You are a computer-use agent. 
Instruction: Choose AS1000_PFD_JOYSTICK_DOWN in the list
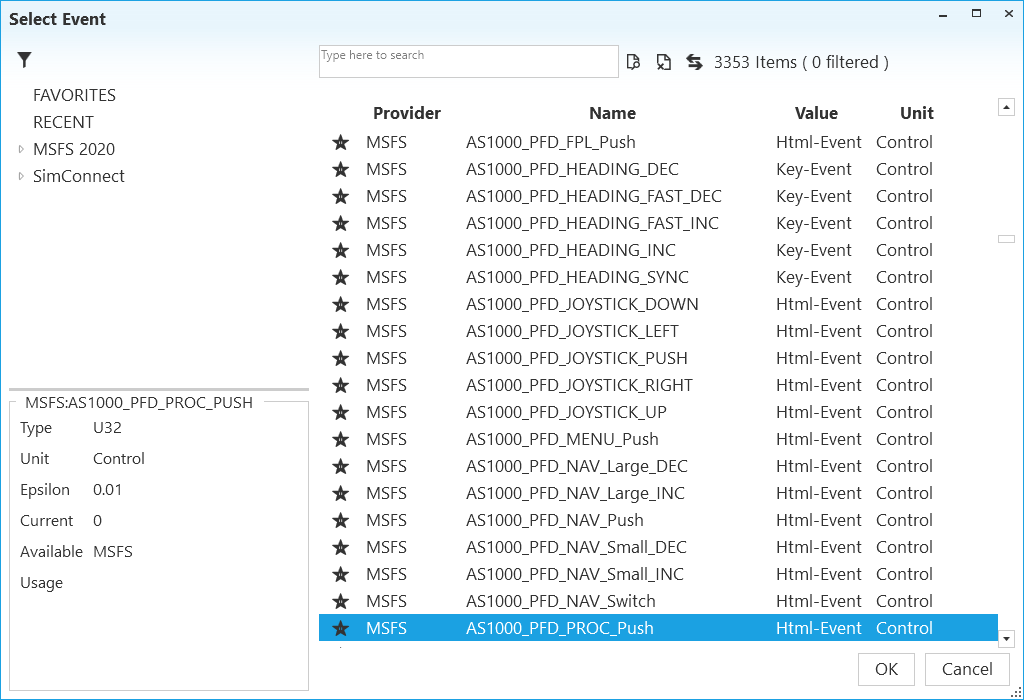(582, 304)
